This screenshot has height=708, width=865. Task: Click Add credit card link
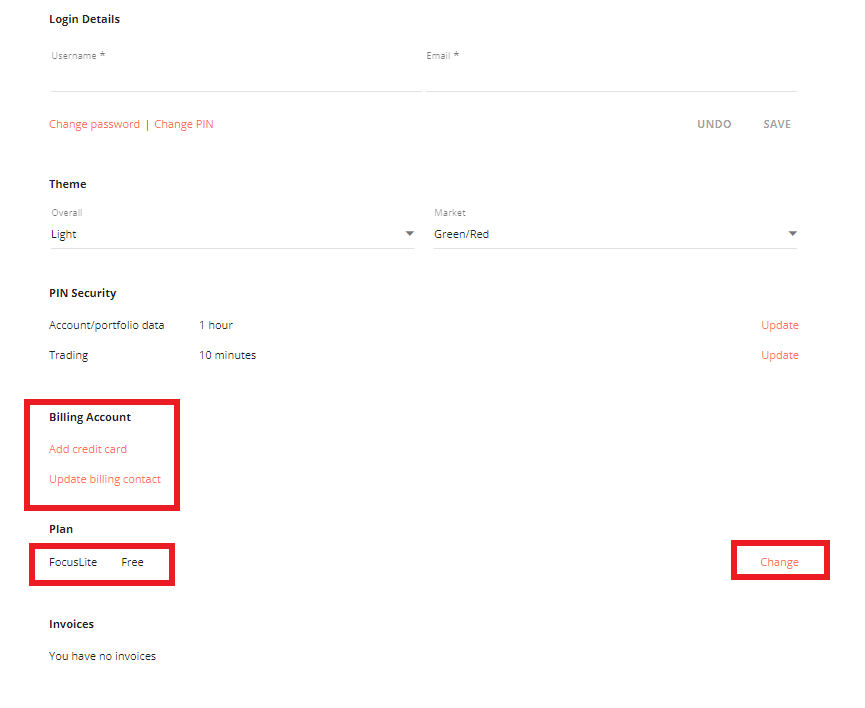click(x=88, y=449)
